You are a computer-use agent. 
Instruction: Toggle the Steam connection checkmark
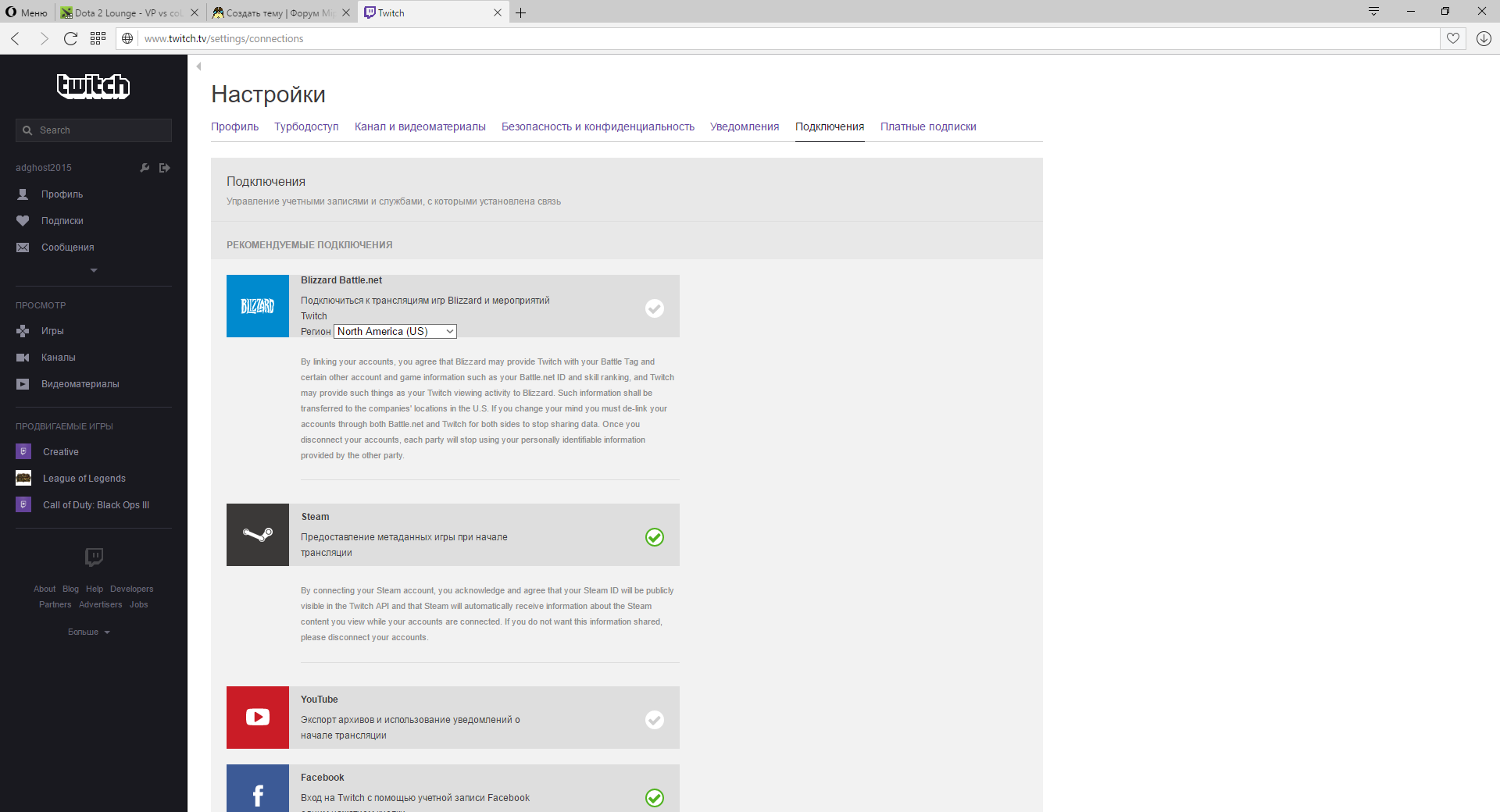pyautogui.click(x=655, y=537)
